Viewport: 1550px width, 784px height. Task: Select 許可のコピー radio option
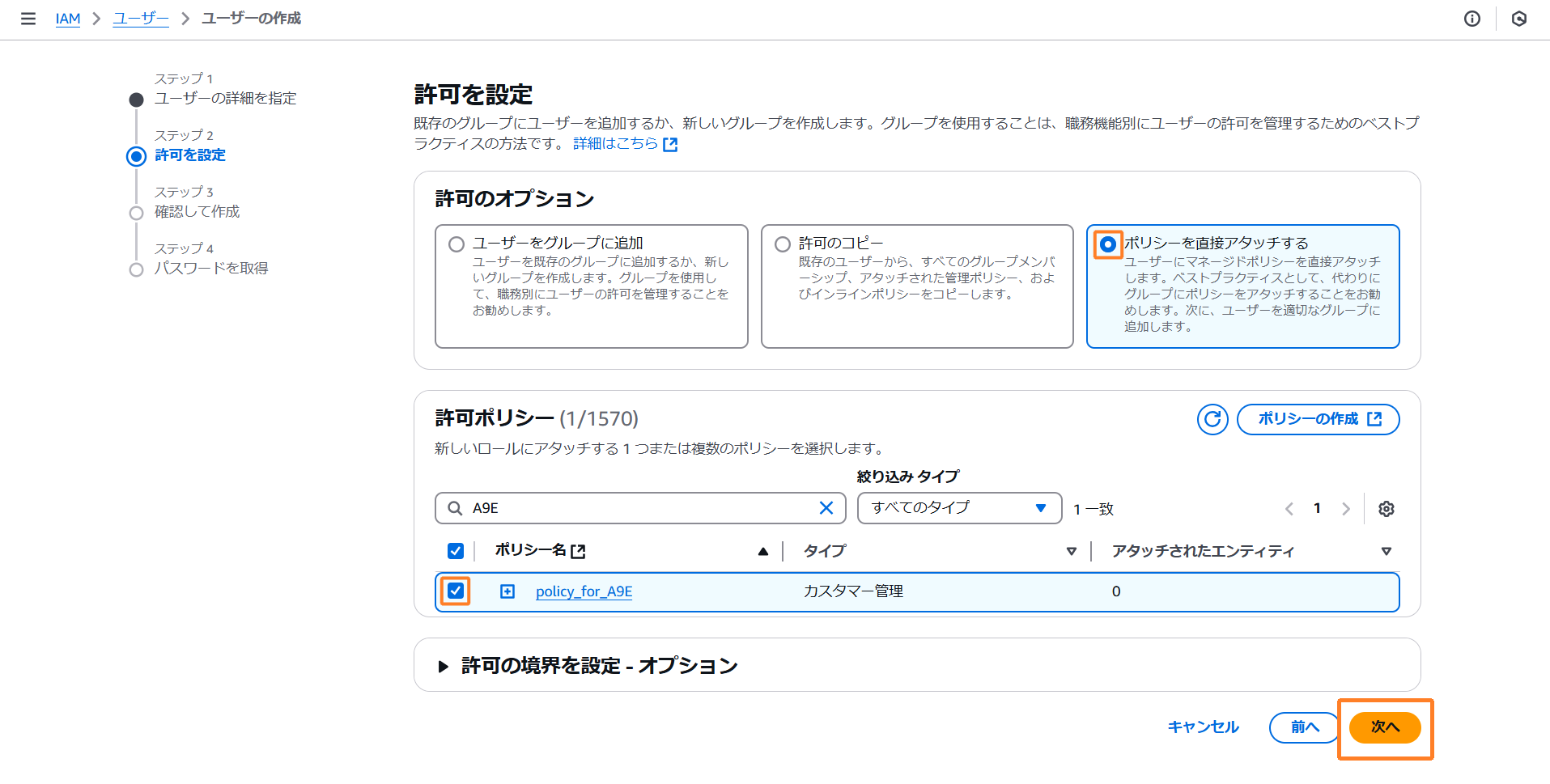pyautogui.click(x=783, y=244)
